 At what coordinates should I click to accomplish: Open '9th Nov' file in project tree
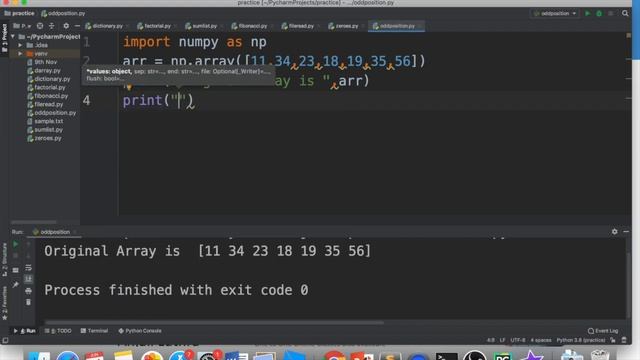pos(42,62)
